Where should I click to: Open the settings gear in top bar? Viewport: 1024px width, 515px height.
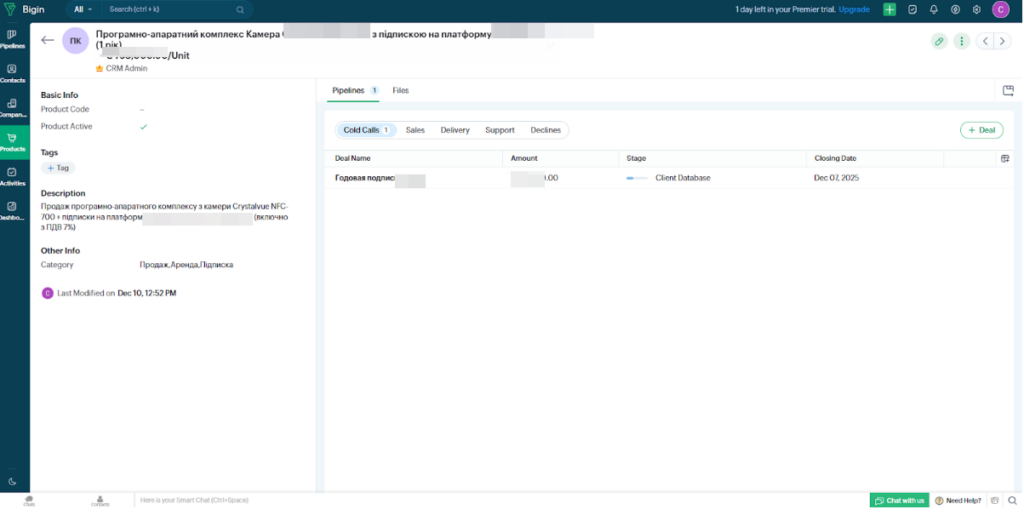976,9
